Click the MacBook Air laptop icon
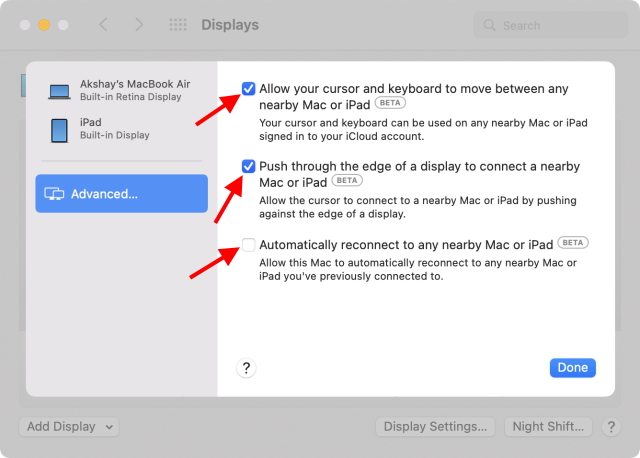Viewport: 640px width, 458px height. (59, 92)
